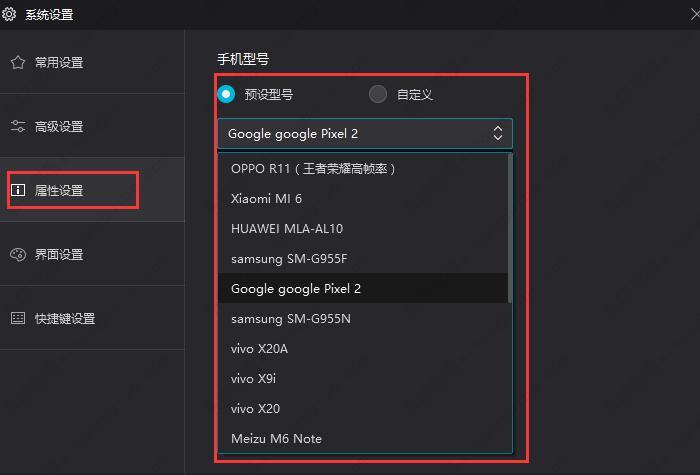
Task: Select the 自定义 radio button
Action: point(378,94)
